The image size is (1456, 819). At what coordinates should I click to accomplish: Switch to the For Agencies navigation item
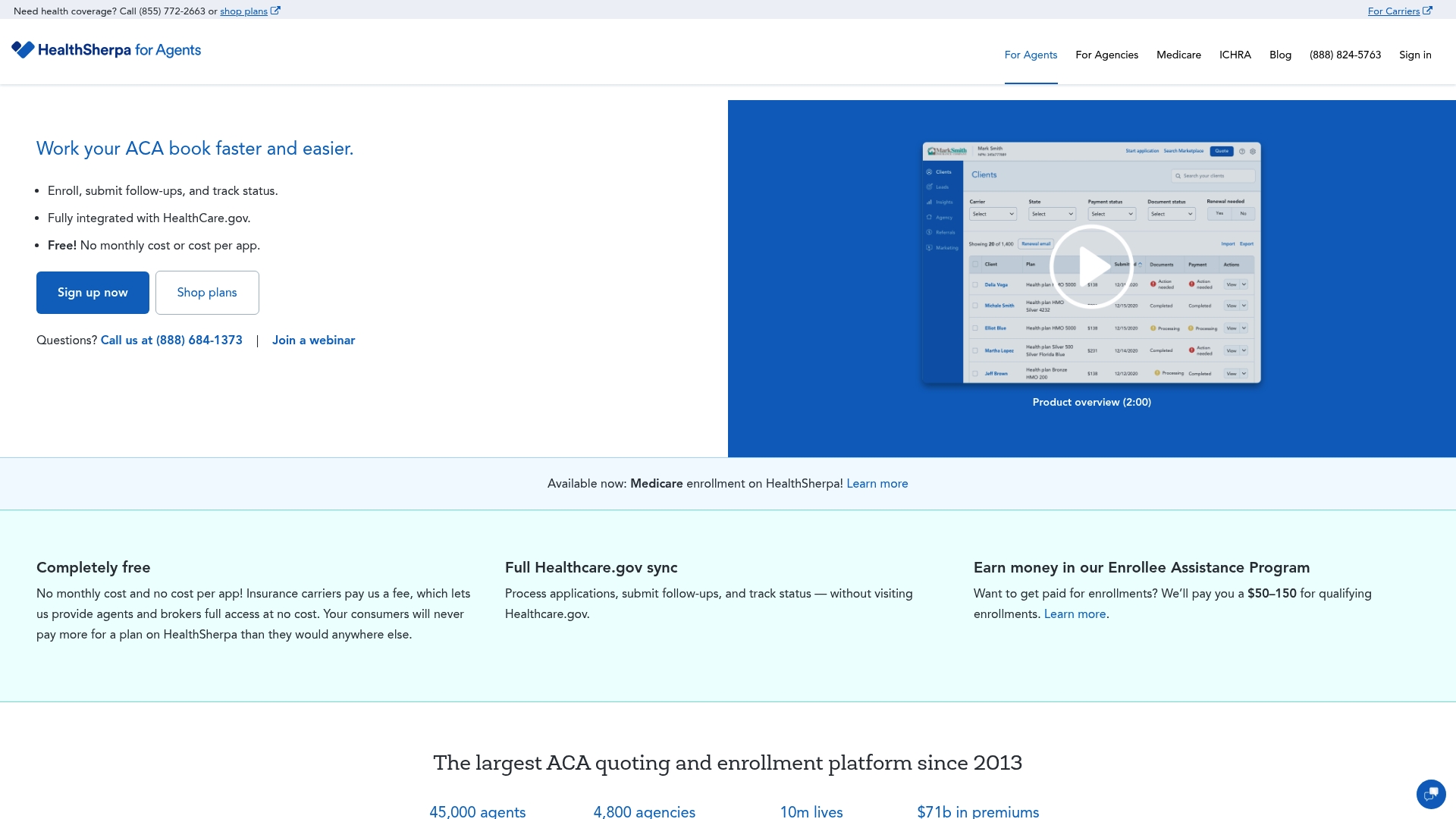1106,55
